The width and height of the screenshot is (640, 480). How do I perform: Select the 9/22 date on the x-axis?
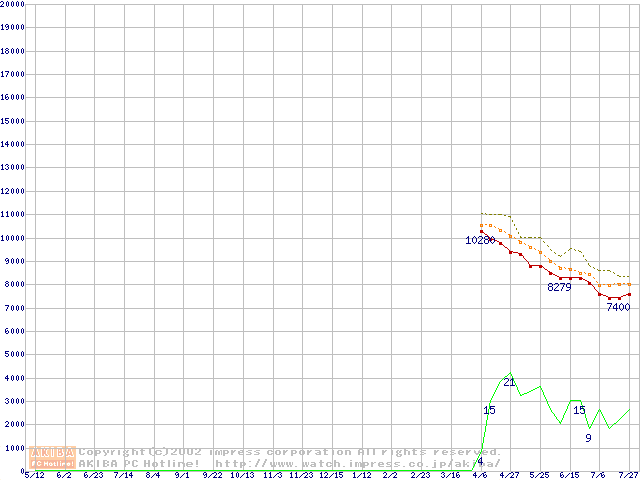pos(212,475)
